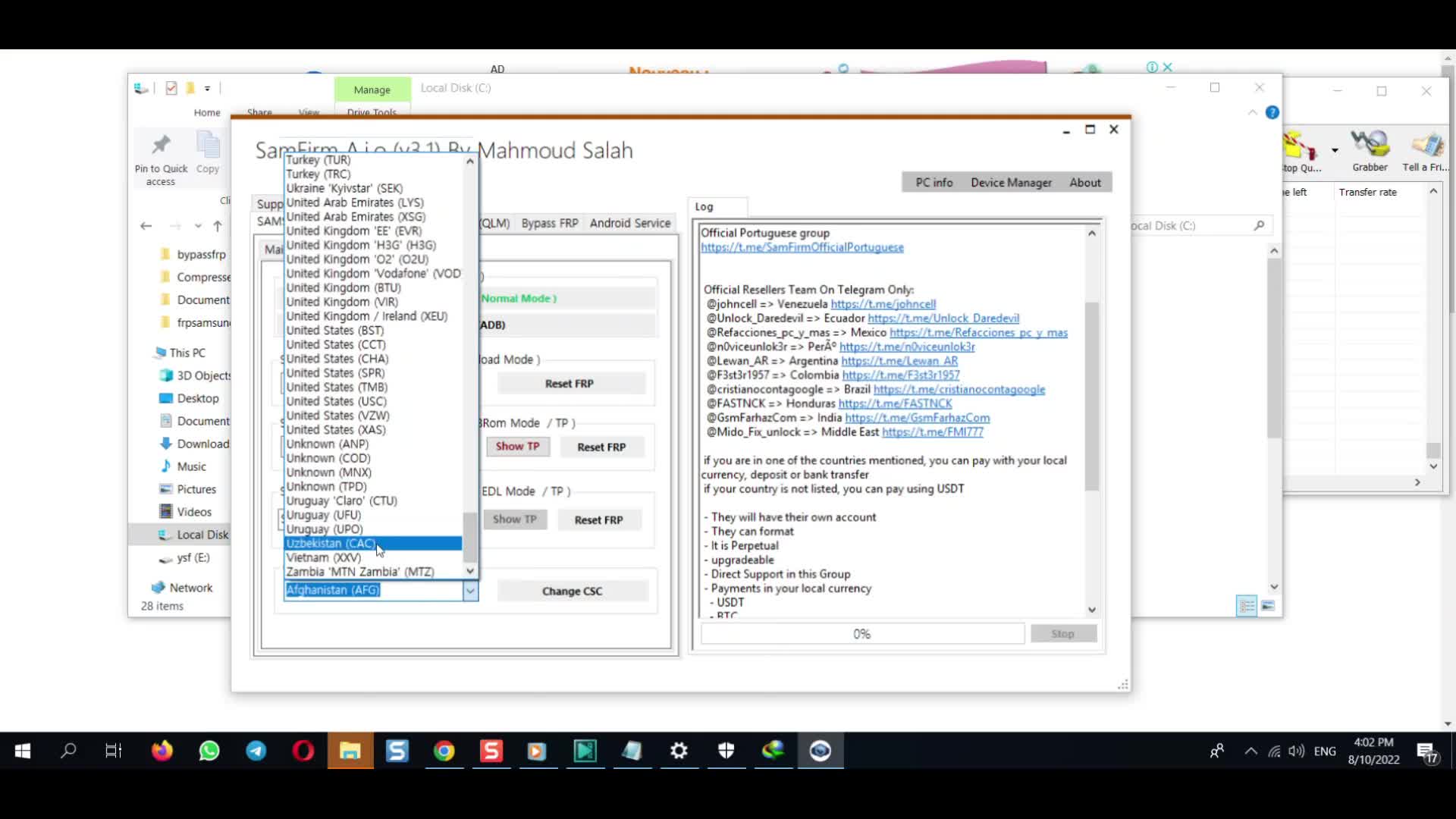Click the PC info menu button

934,183
